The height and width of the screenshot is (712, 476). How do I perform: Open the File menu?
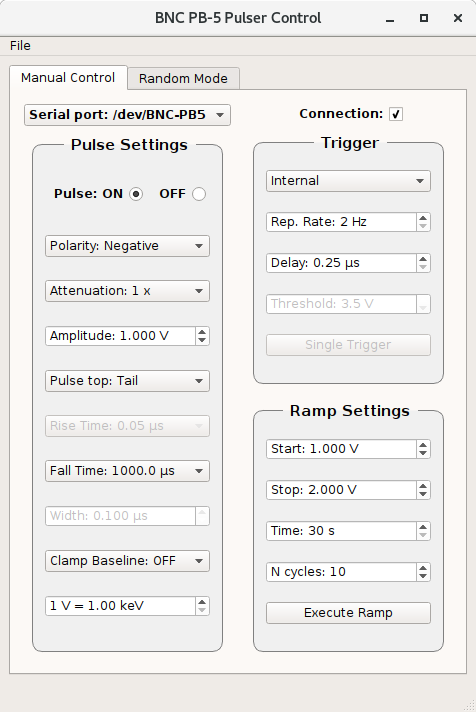coord(20,46)
